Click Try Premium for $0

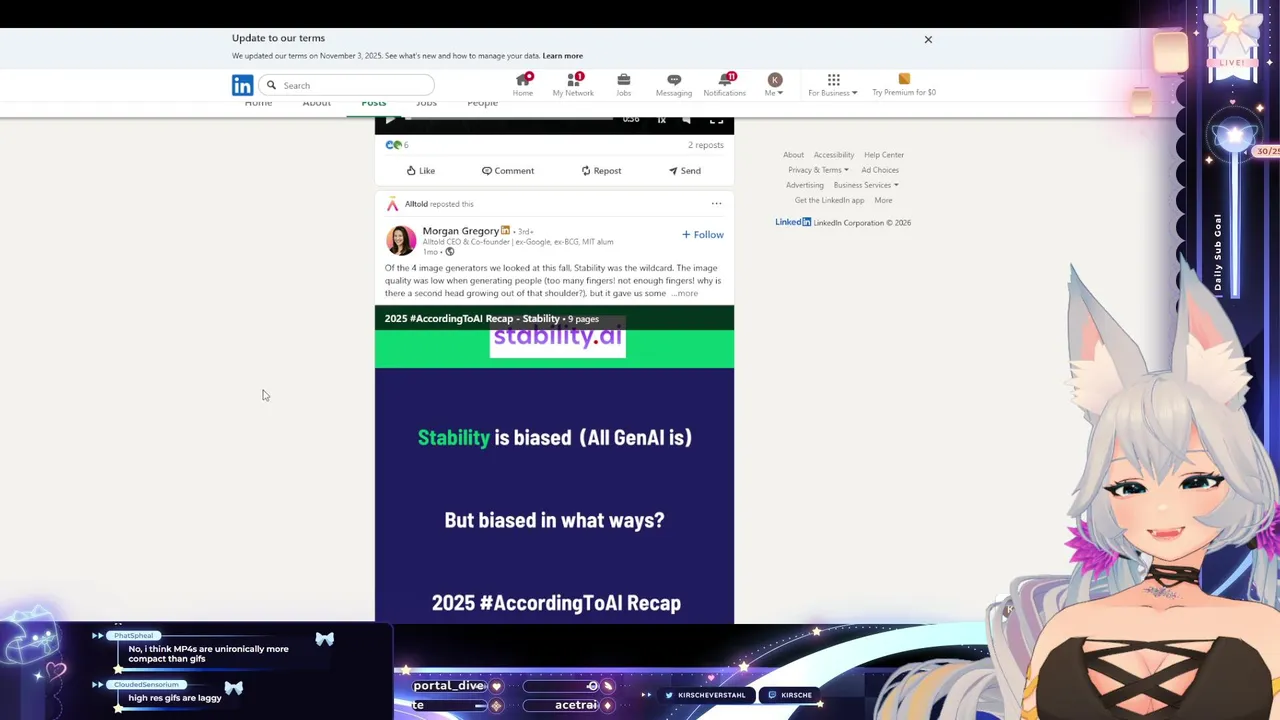coord(904,85)
